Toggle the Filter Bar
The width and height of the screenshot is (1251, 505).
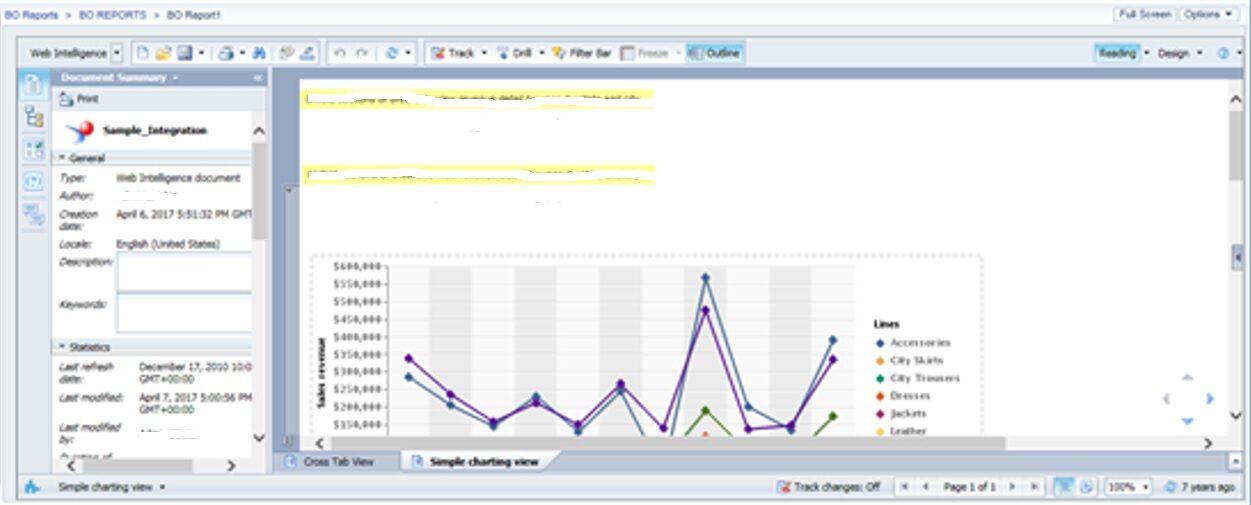[x=581, y=53]
